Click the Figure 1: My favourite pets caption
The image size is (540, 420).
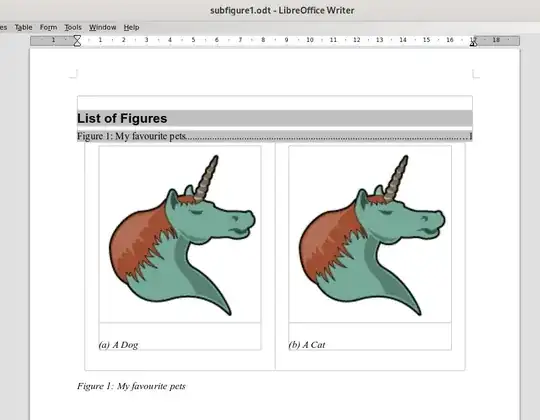click(131, 386)
